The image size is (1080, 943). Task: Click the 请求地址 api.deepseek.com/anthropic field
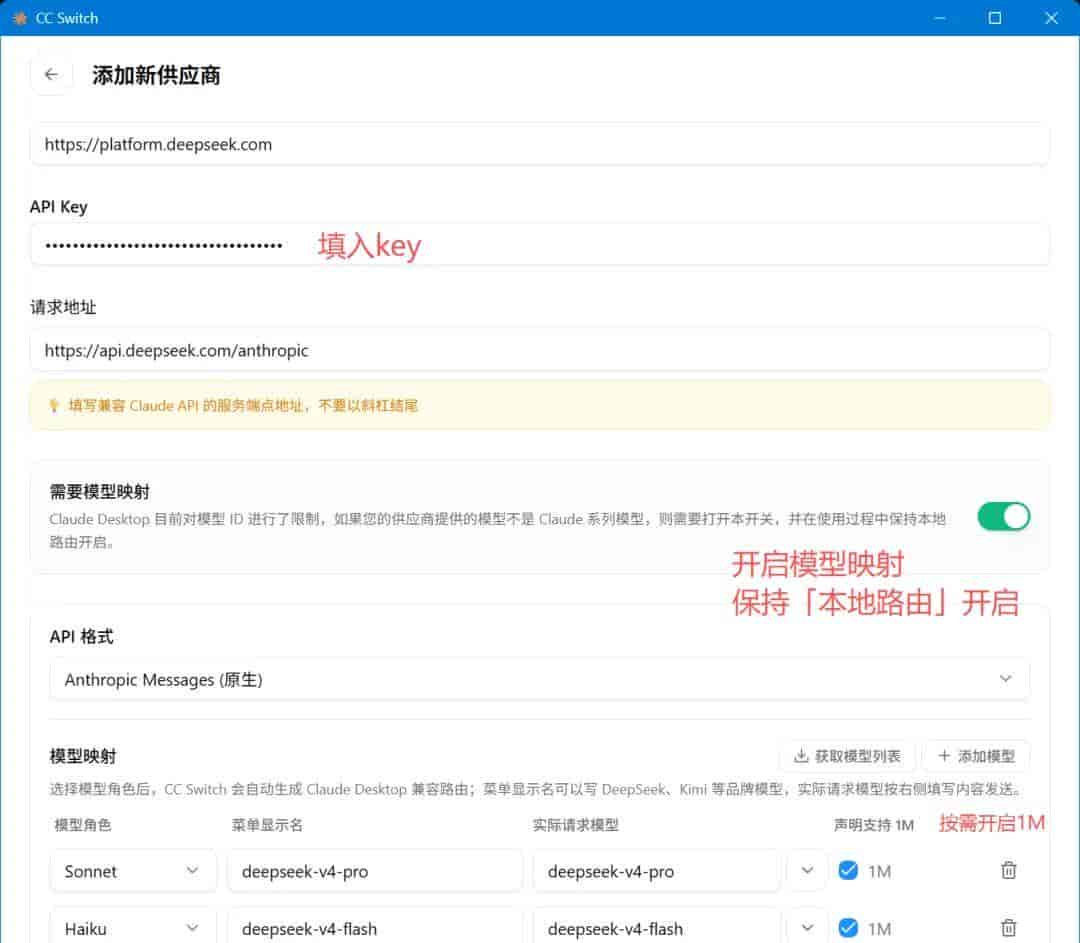click(x=539, y=350)
